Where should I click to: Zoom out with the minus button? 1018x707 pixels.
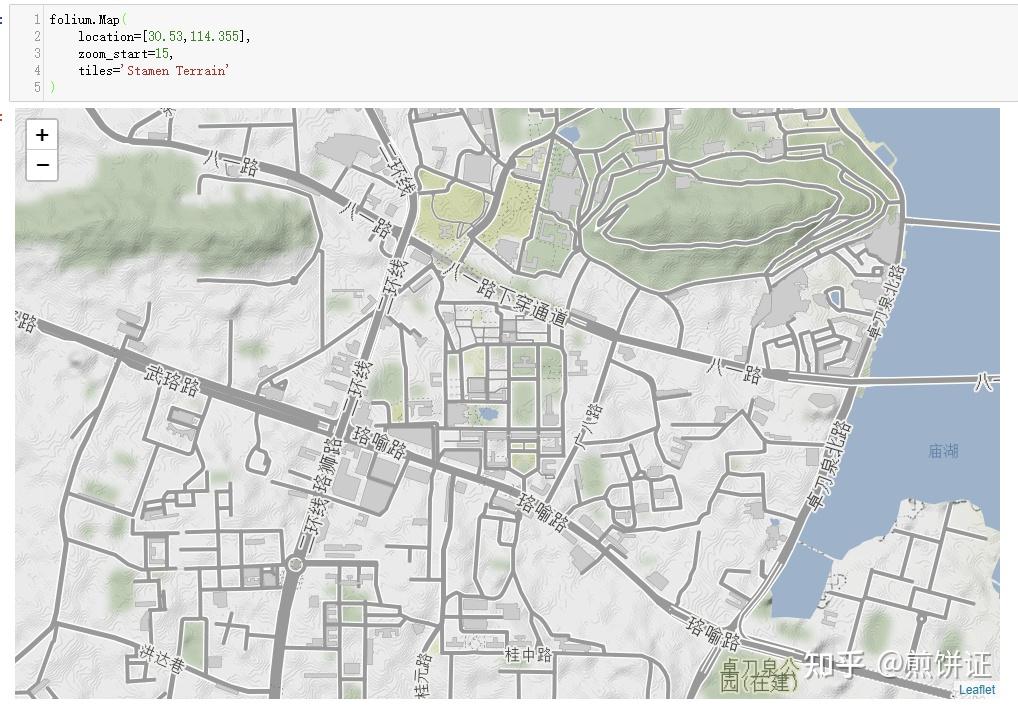coord(42,166)
